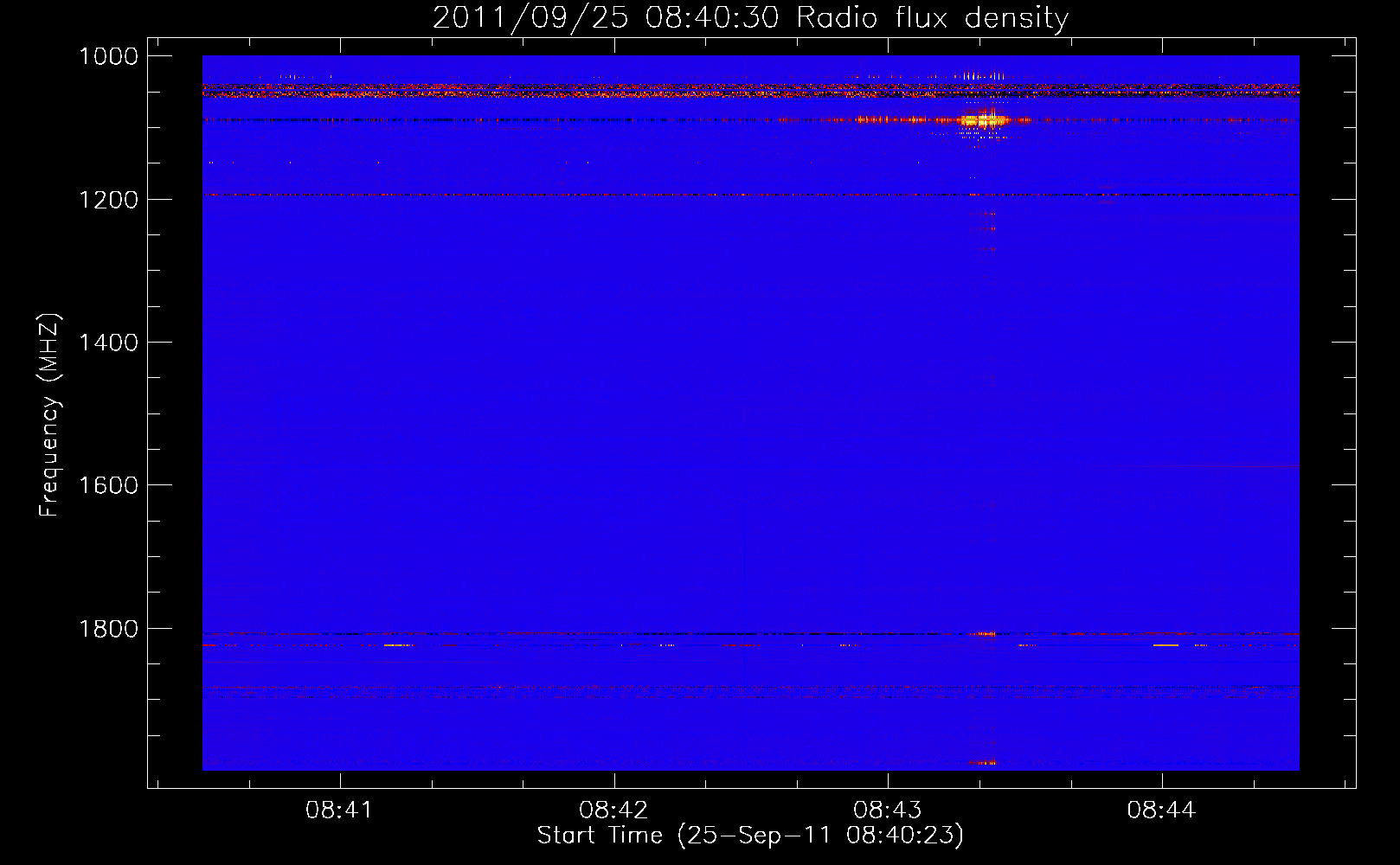
Task: Click the plot title '2011/09/25 08:40:30 Radio flux density'
Action: tap(750, 18)
